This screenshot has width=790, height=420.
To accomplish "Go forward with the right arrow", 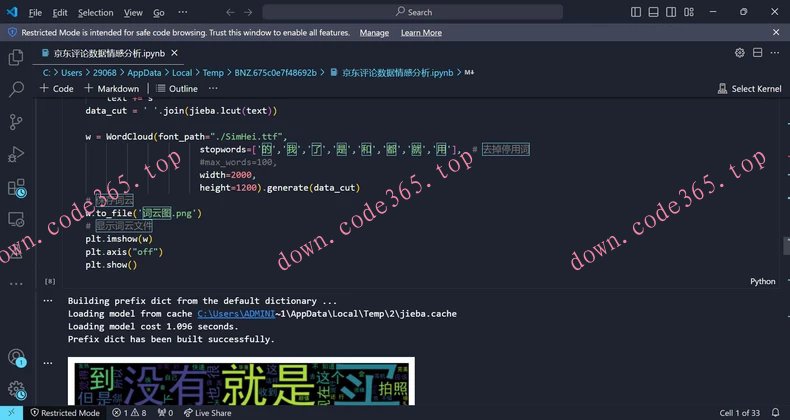I will tap(248, 12).
